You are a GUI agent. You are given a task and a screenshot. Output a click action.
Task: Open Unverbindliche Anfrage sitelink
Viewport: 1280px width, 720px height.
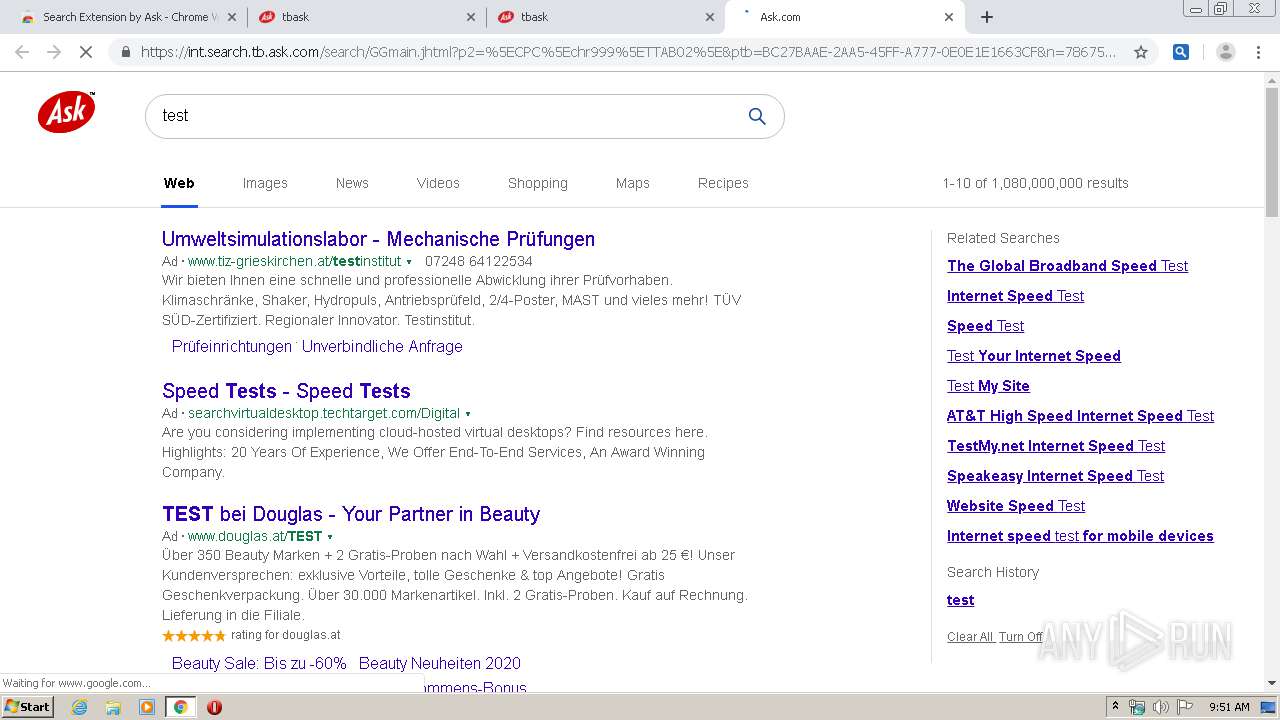(x=382, y=346)
